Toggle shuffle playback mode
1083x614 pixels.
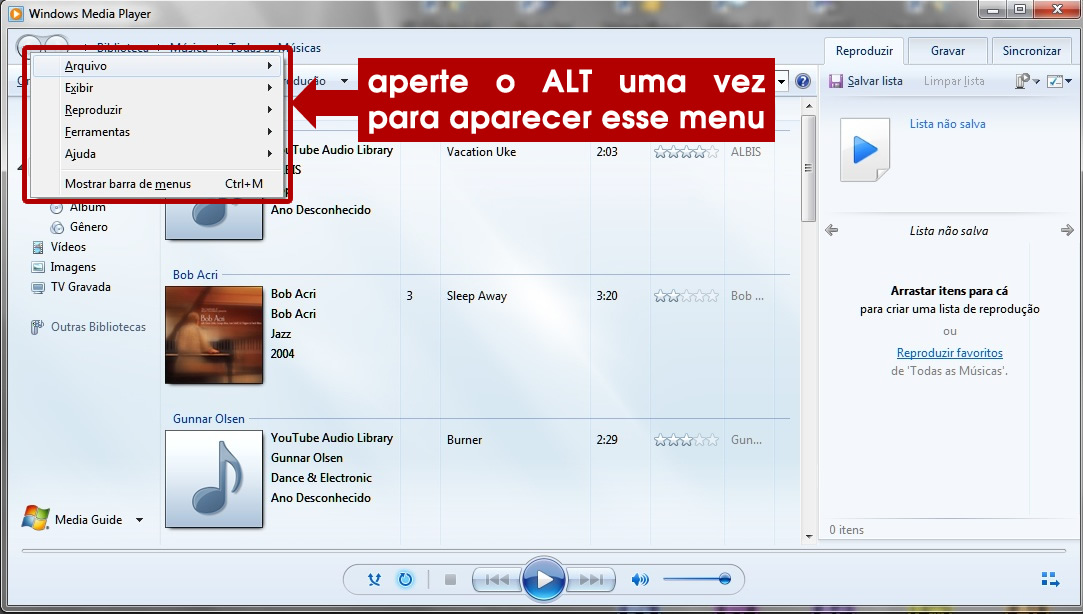373,579
